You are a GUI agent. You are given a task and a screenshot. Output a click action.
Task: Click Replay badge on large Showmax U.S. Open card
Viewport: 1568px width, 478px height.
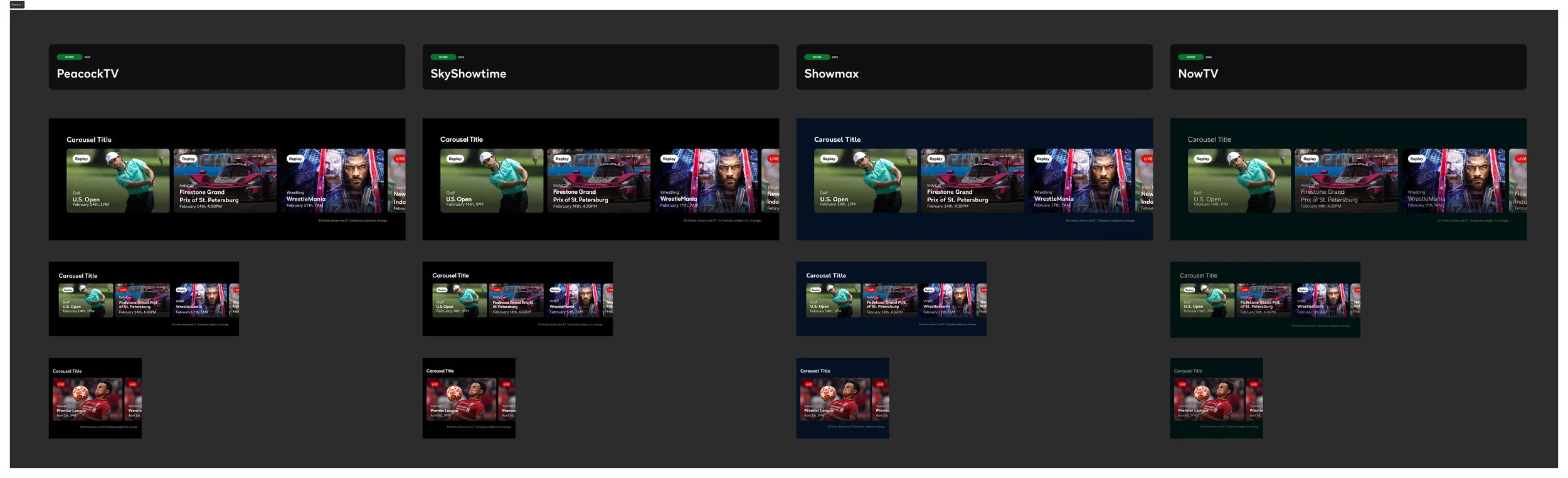pos(829,159)
